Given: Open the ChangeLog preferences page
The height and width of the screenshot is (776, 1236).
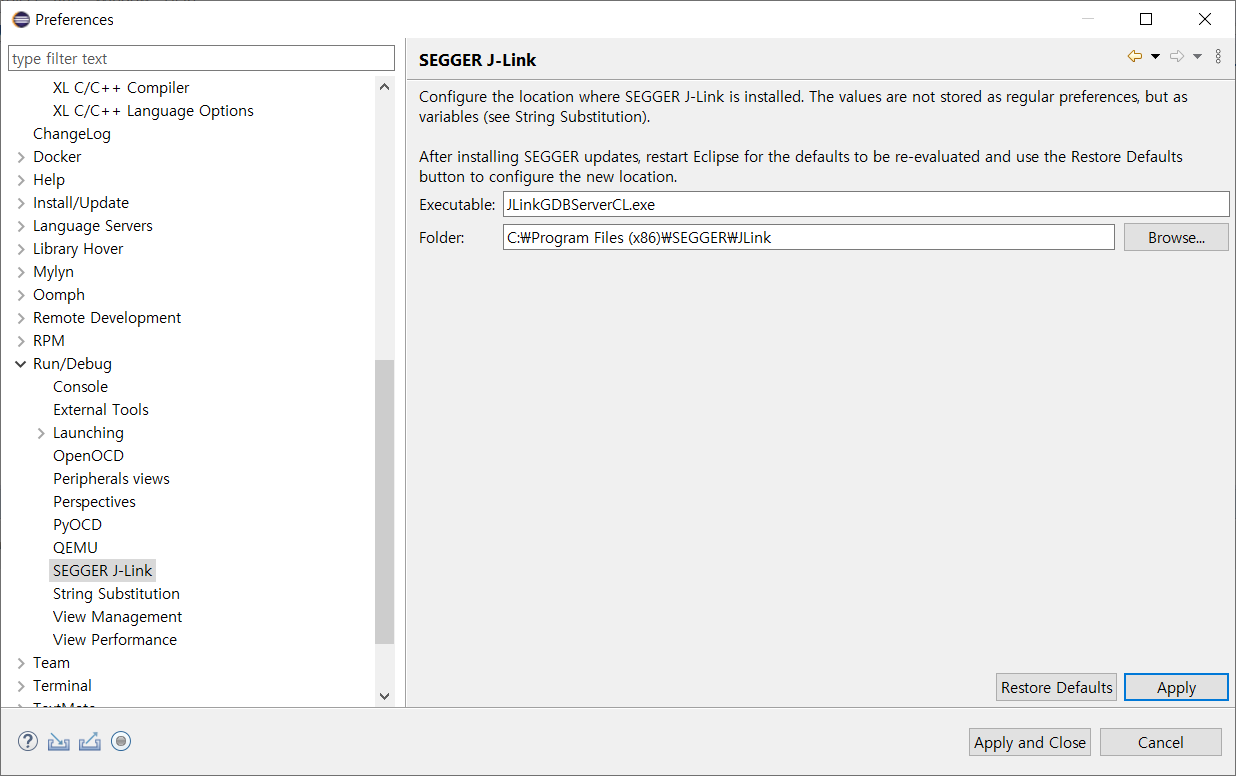Looking at the screenshot, I should (72, 134).
